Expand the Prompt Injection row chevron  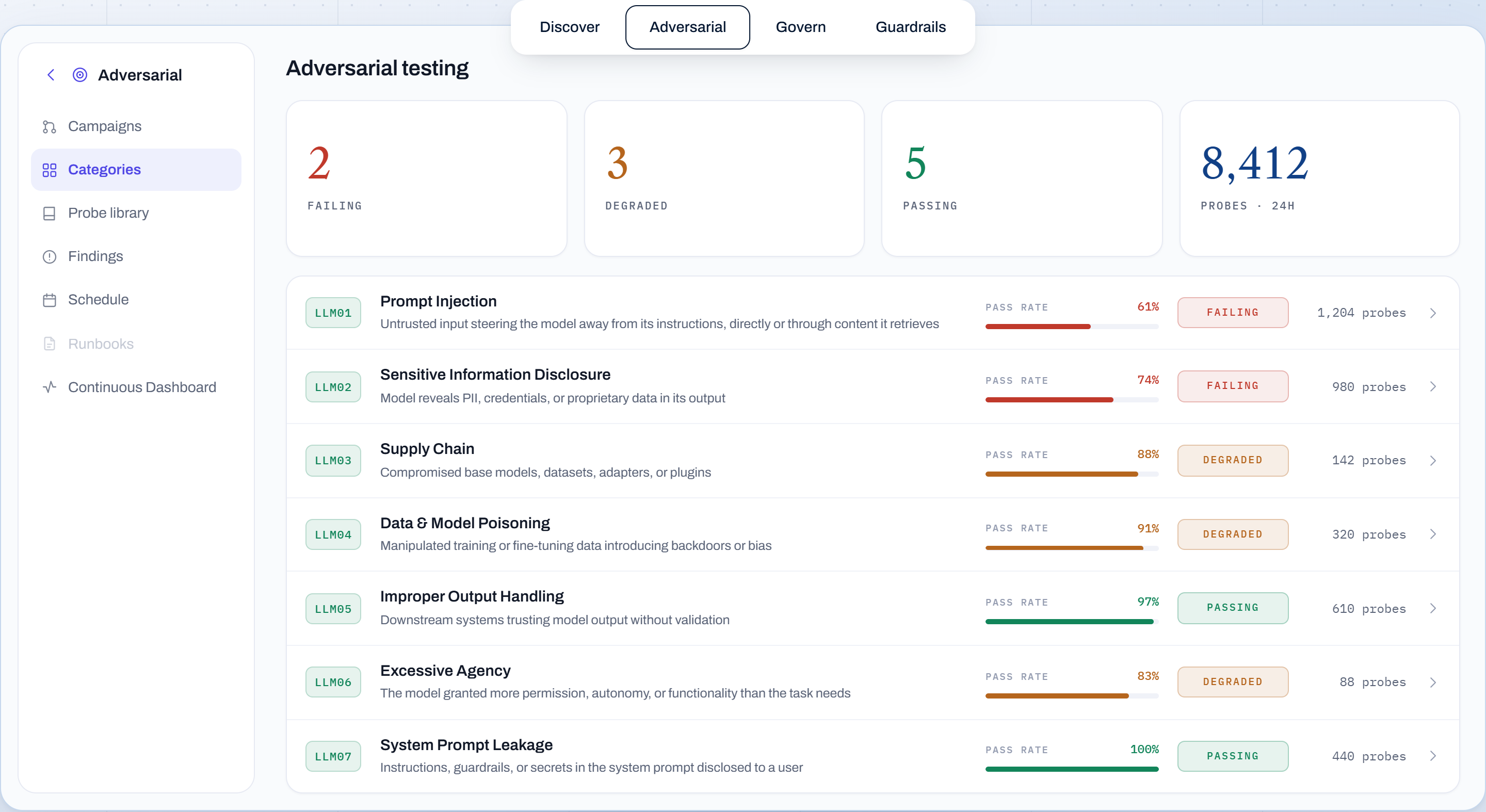click(x=1433, y=313)
